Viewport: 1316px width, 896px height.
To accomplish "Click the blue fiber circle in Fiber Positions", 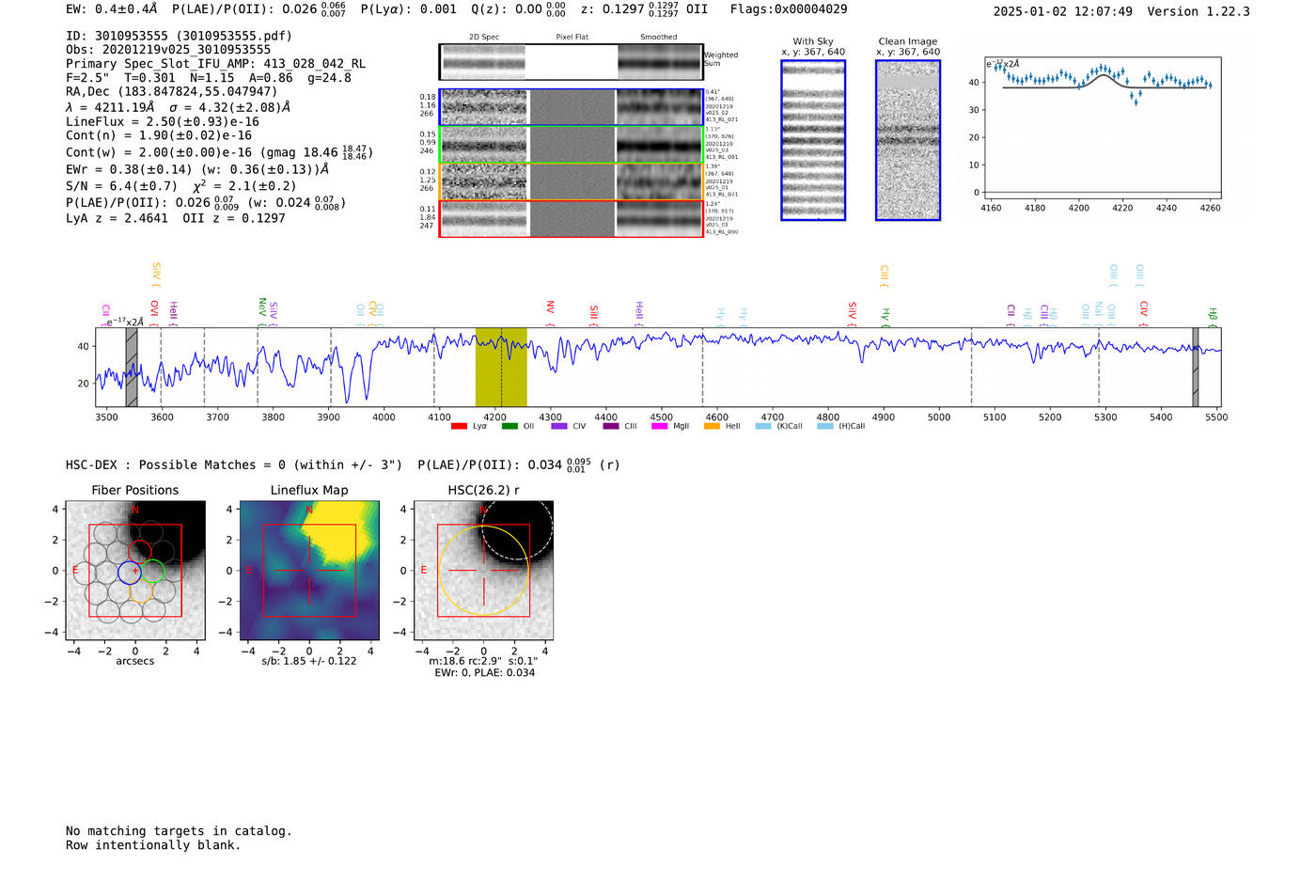I will click(x=129, y=572).
